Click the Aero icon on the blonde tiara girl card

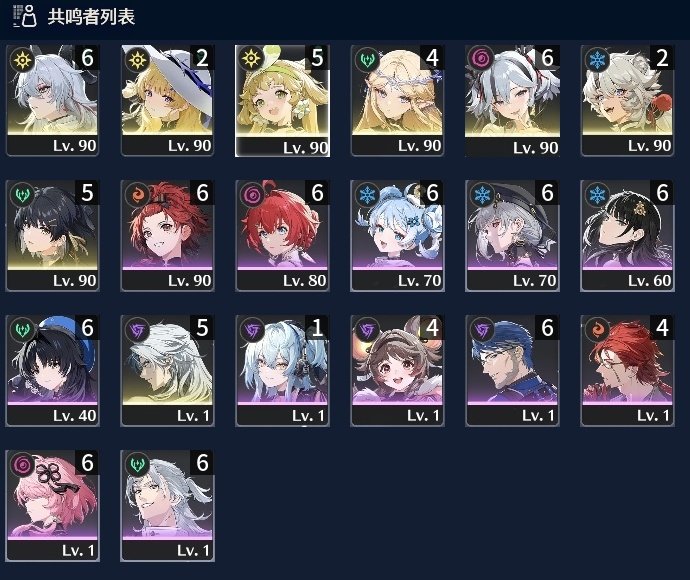(367, 59)
